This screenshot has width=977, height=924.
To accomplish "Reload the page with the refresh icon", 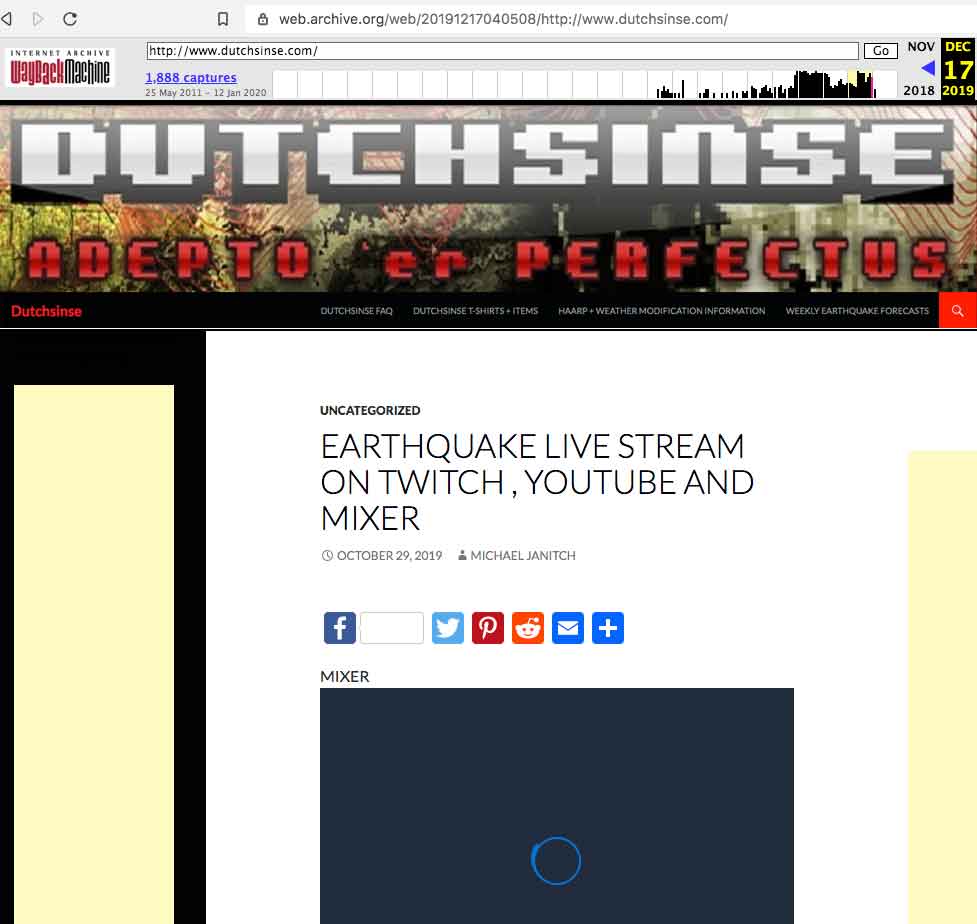I will coord(70,19).
